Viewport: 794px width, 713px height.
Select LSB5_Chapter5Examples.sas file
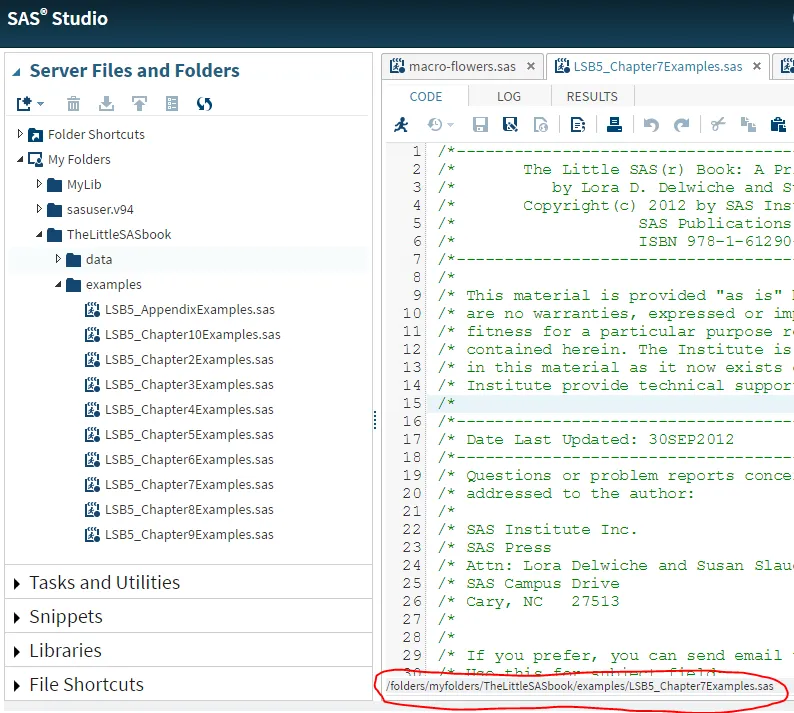(189, 434)
